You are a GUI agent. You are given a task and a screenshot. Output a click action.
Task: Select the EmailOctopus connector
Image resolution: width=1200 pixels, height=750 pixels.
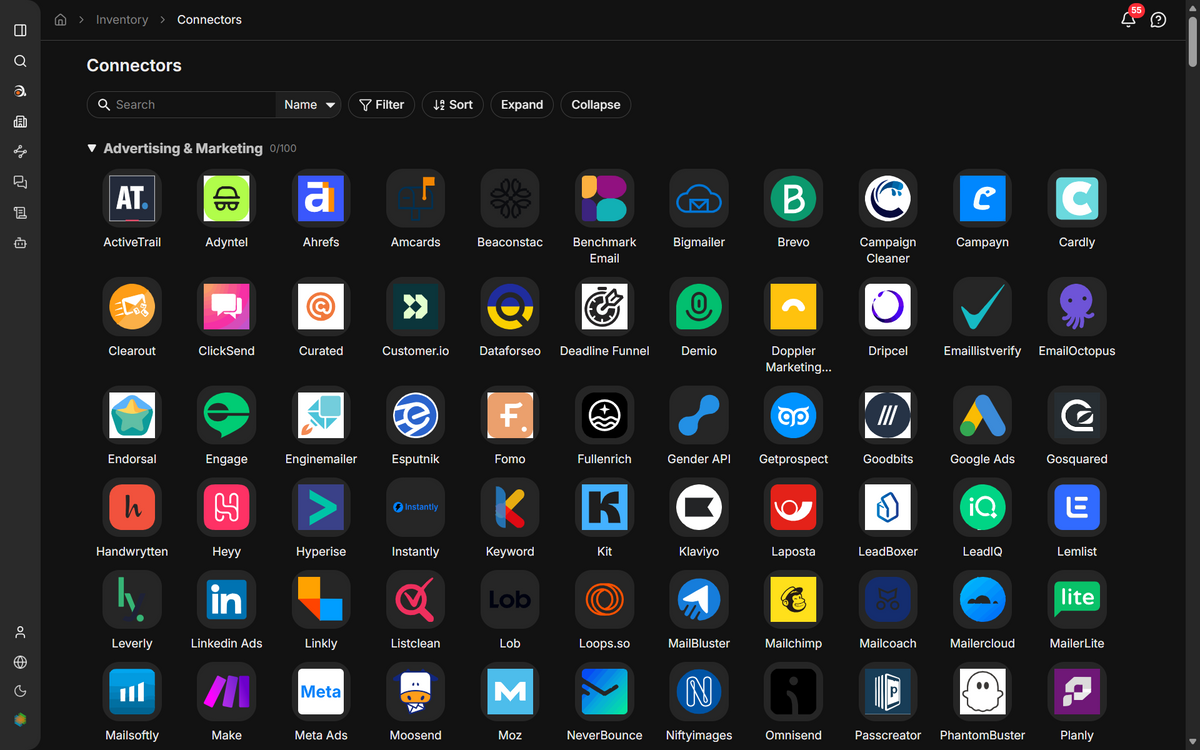tap(1077, 307)
